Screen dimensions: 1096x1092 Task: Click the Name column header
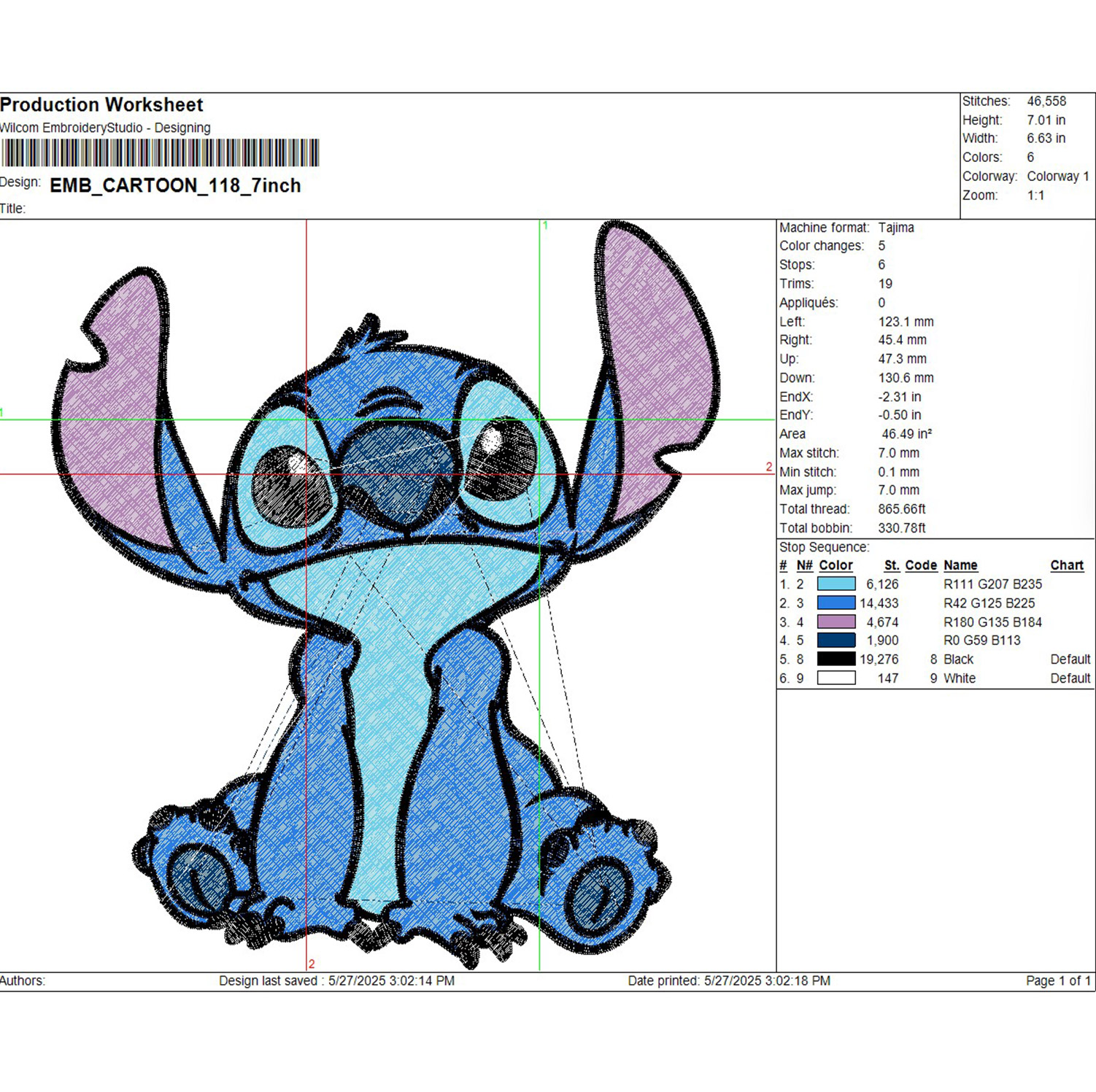960,565
